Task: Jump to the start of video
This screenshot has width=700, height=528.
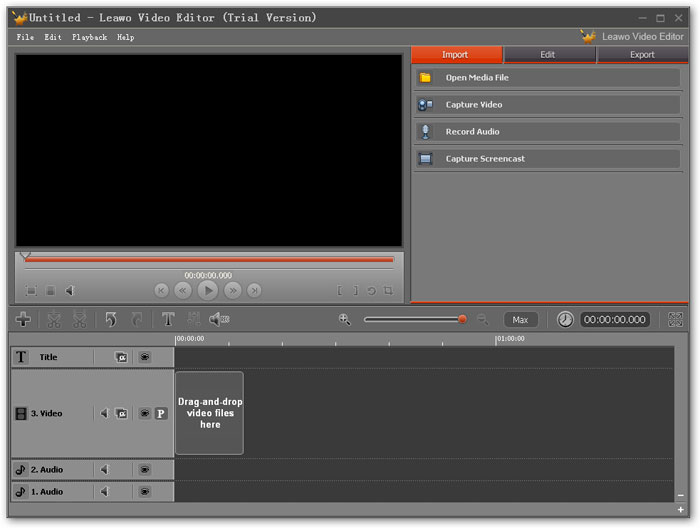Action: (161, 291)
